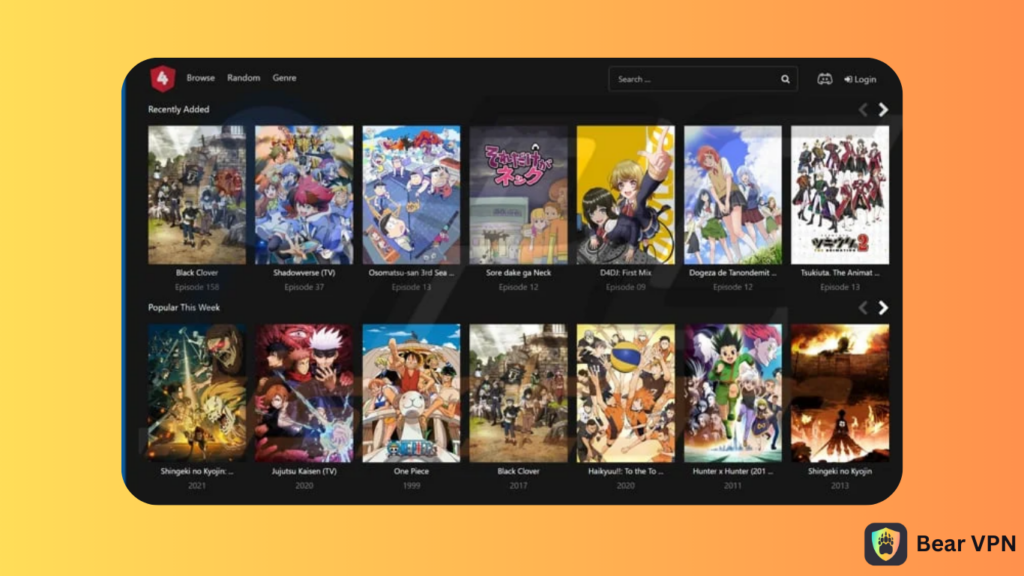Open Haikyuu!! To the Top poster
1024x576 pixels.
(626, 393)
